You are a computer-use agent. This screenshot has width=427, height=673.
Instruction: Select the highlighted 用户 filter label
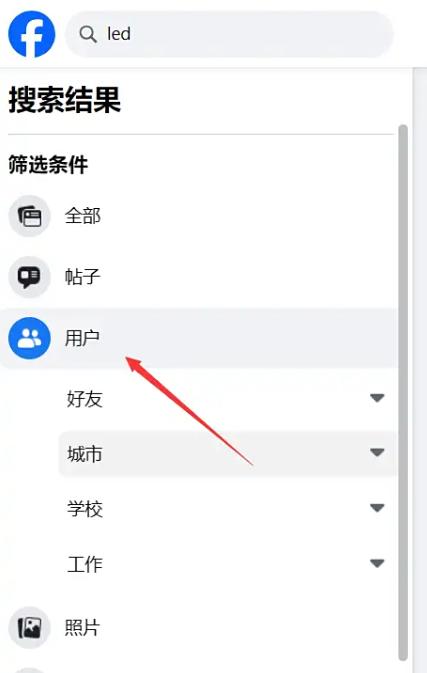click(82, 338)
